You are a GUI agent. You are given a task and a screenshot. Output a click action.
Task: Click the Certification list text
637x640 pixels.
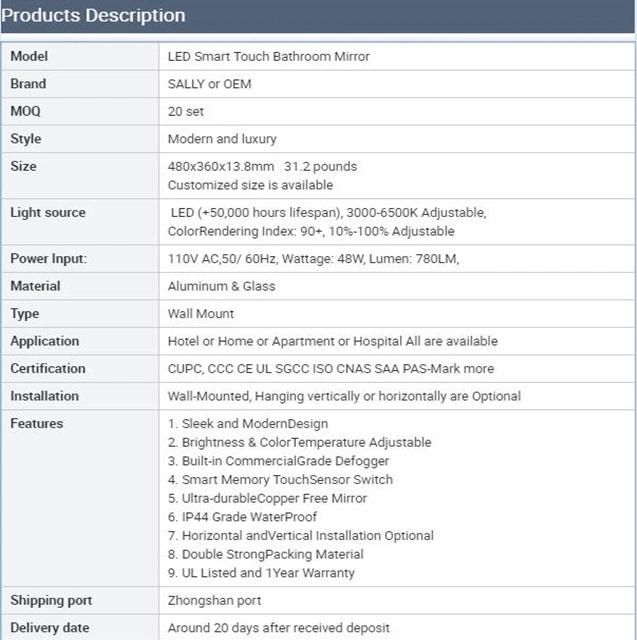331,369
